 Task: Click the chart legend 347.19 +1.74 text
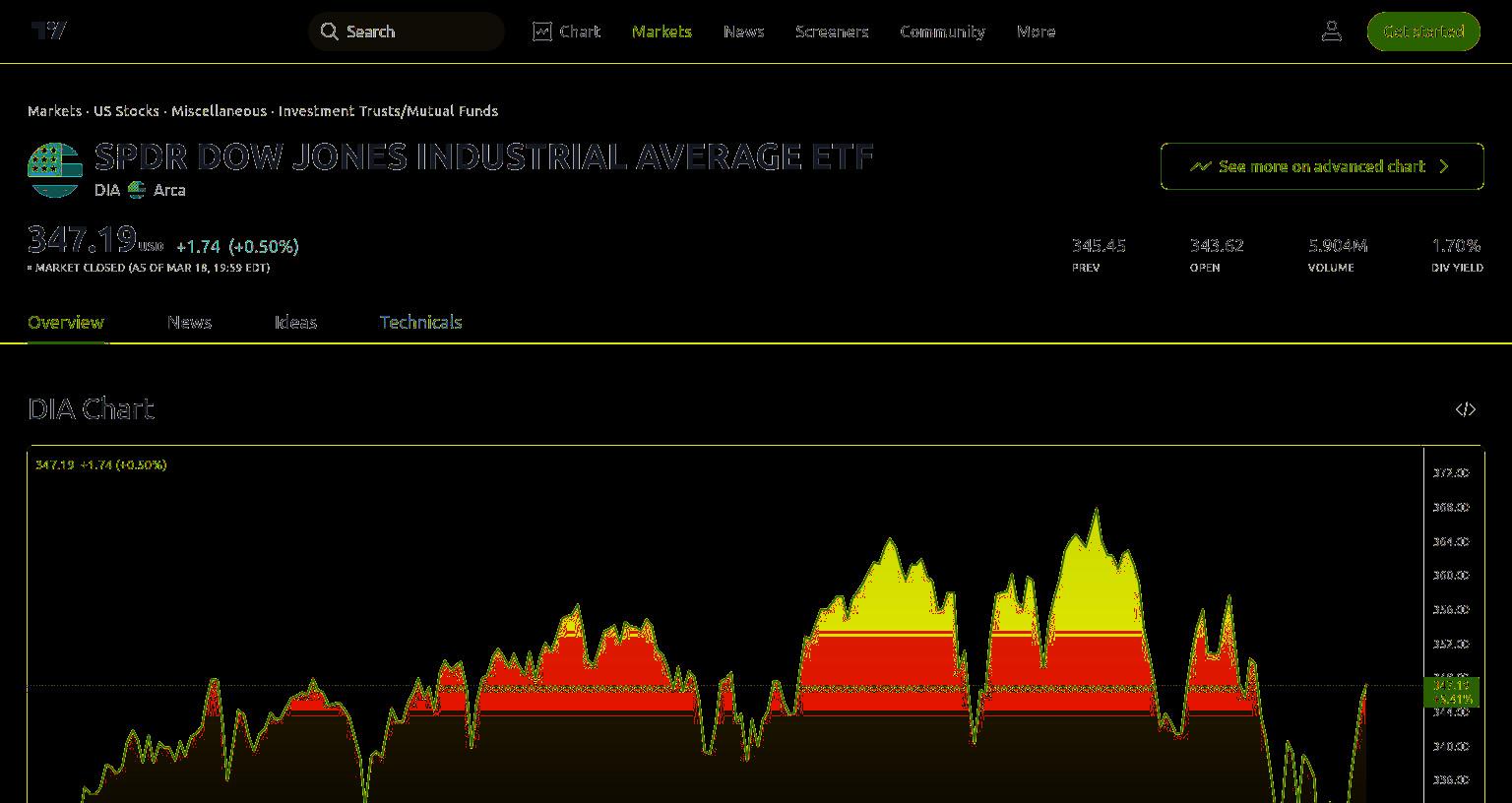tap(100, 464)
